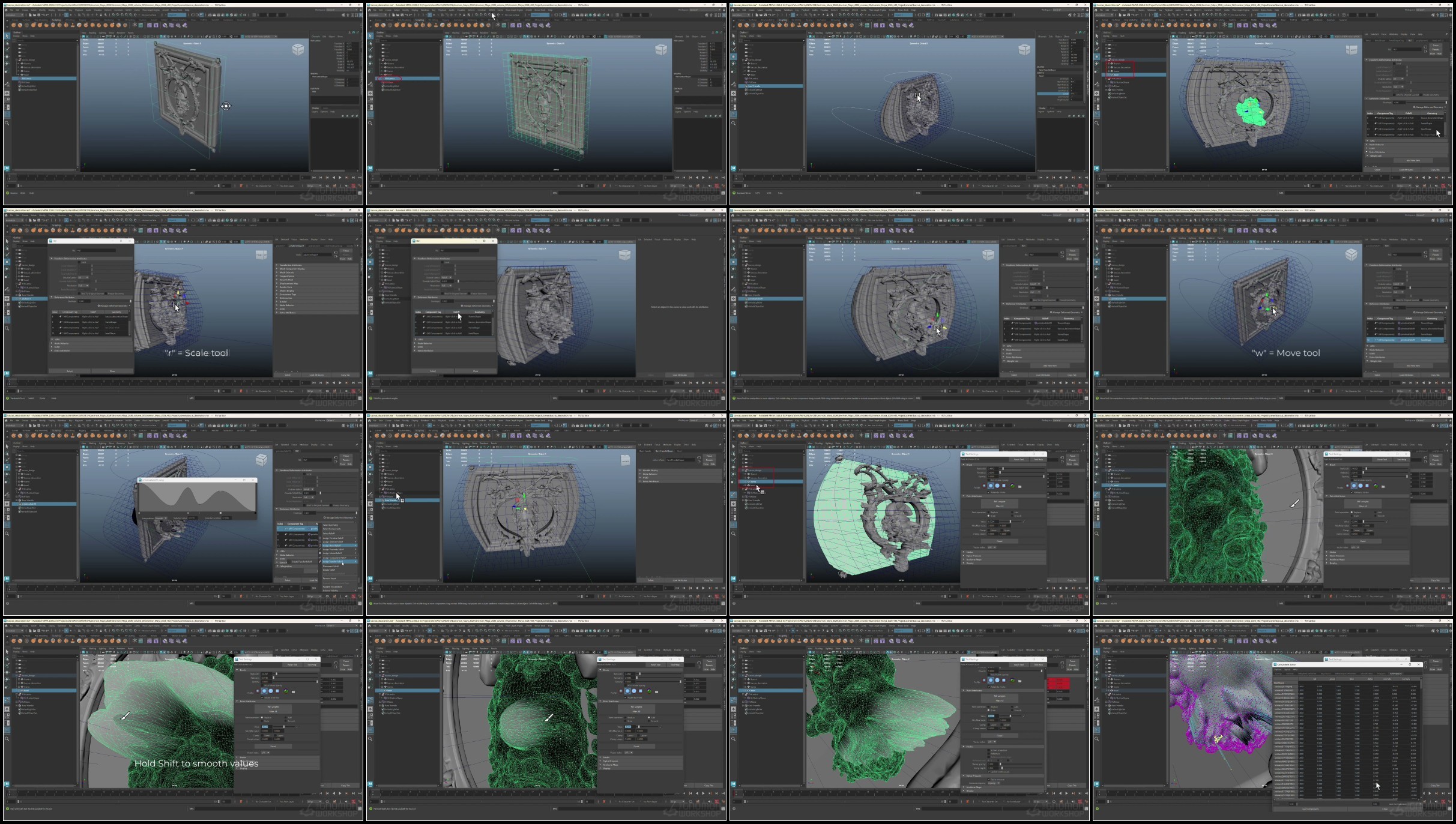Click Close button in window above 'r = Scale tool'

[x=112, y=371]
